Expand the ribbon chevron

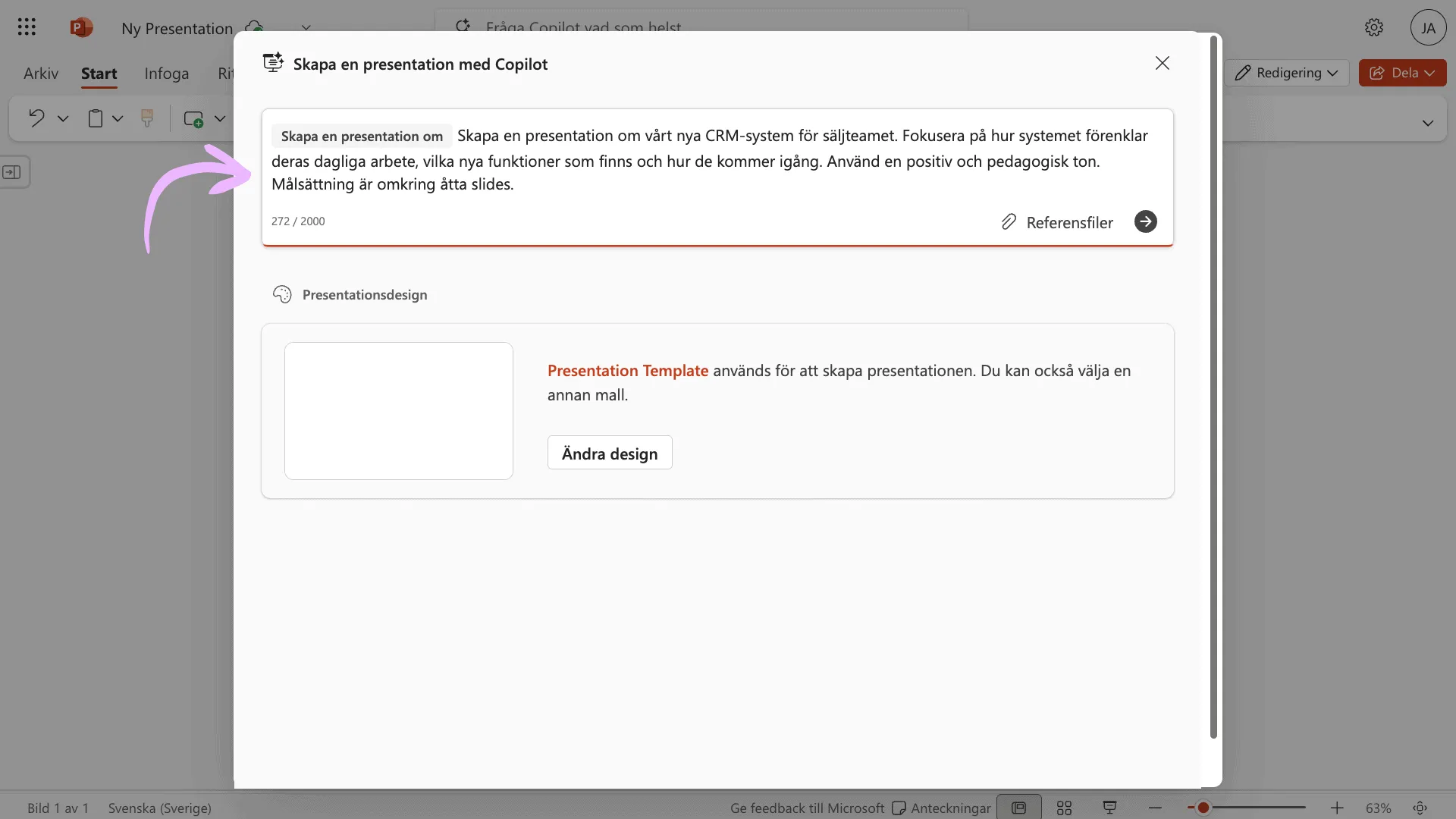tap(1428, 123)
